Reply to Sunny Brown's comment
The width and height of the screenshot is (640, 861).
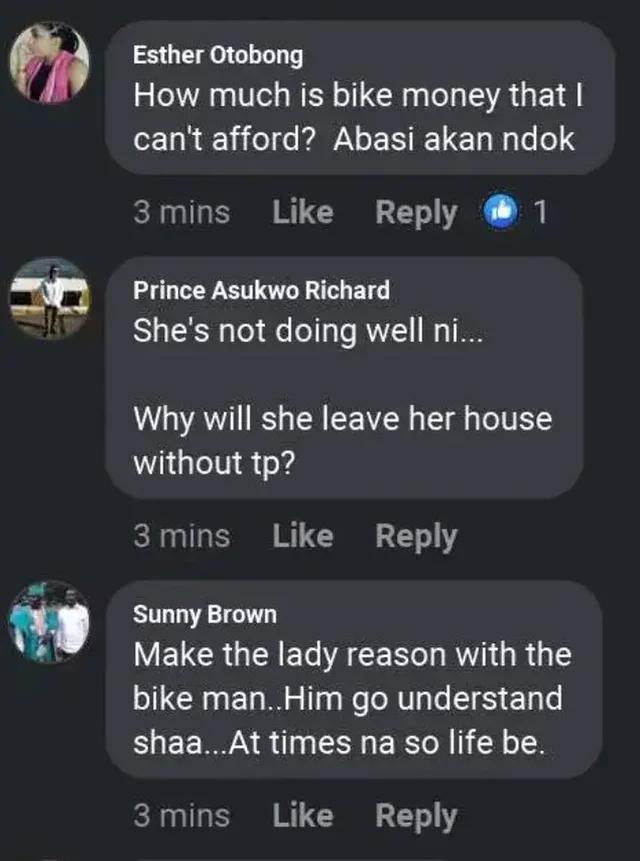point(416,817)
